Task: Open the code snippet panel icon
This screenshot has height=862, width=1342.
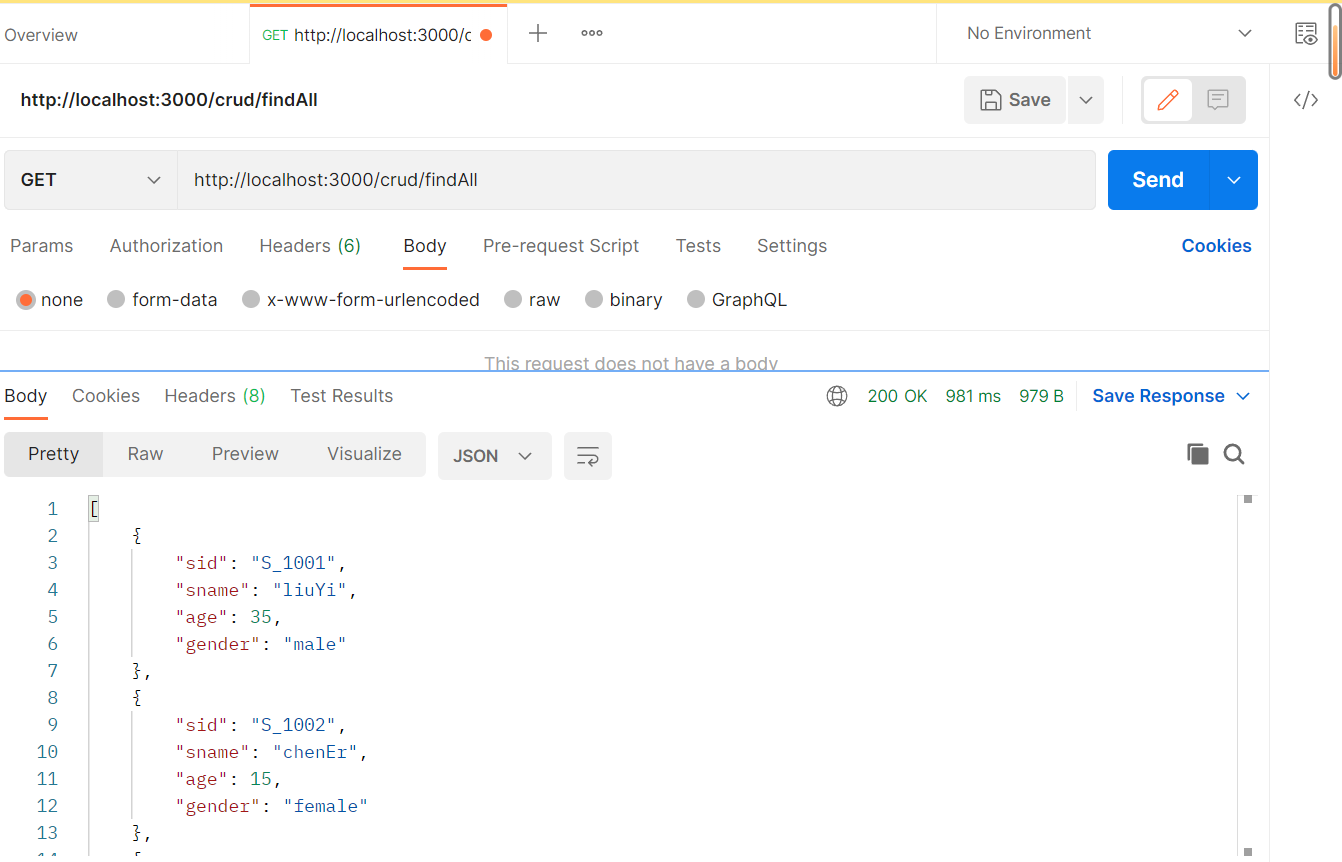Action: pyautogui.click(x=1306, y=100)
